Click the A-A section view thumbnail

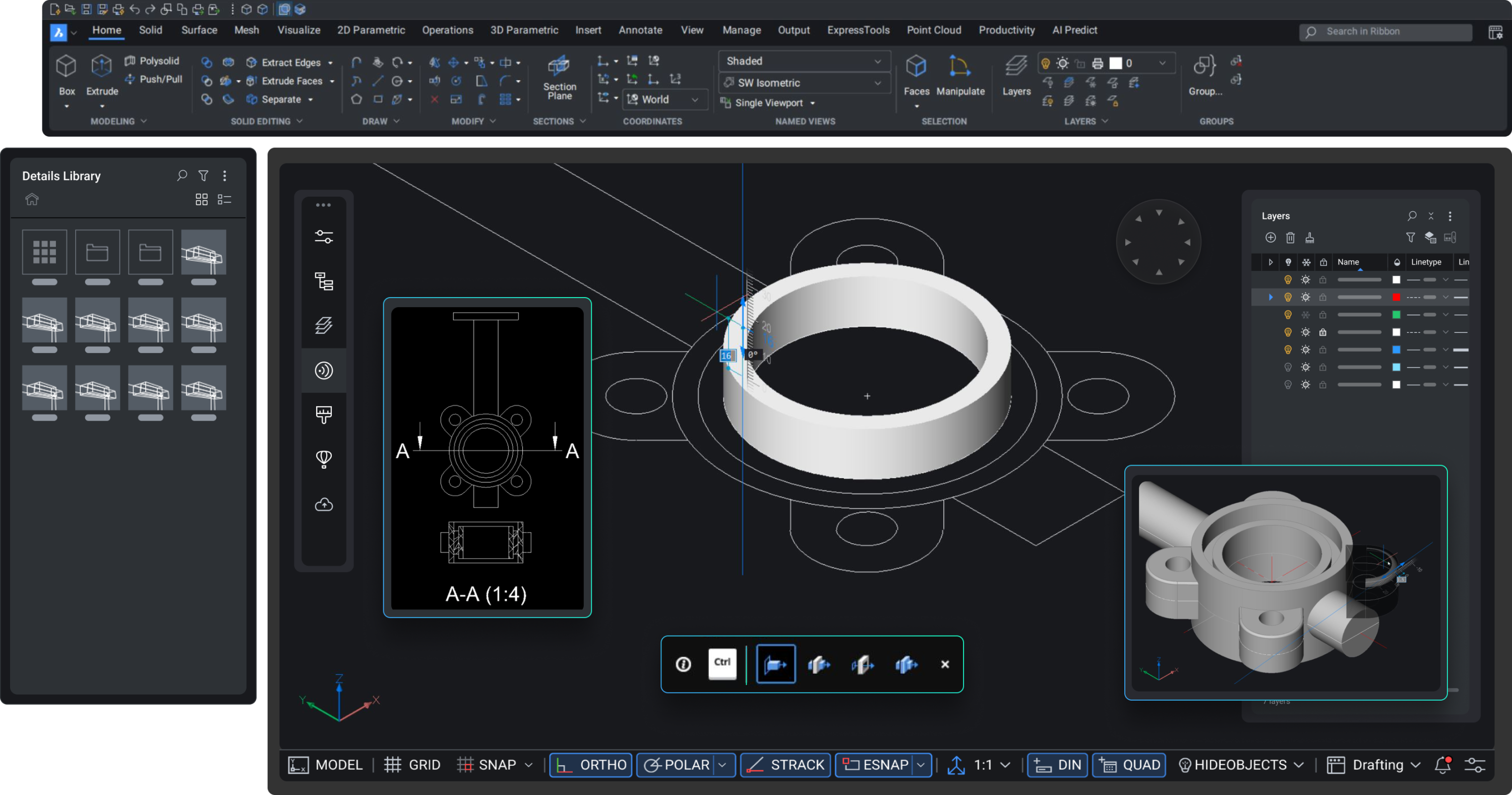point(487,458)
